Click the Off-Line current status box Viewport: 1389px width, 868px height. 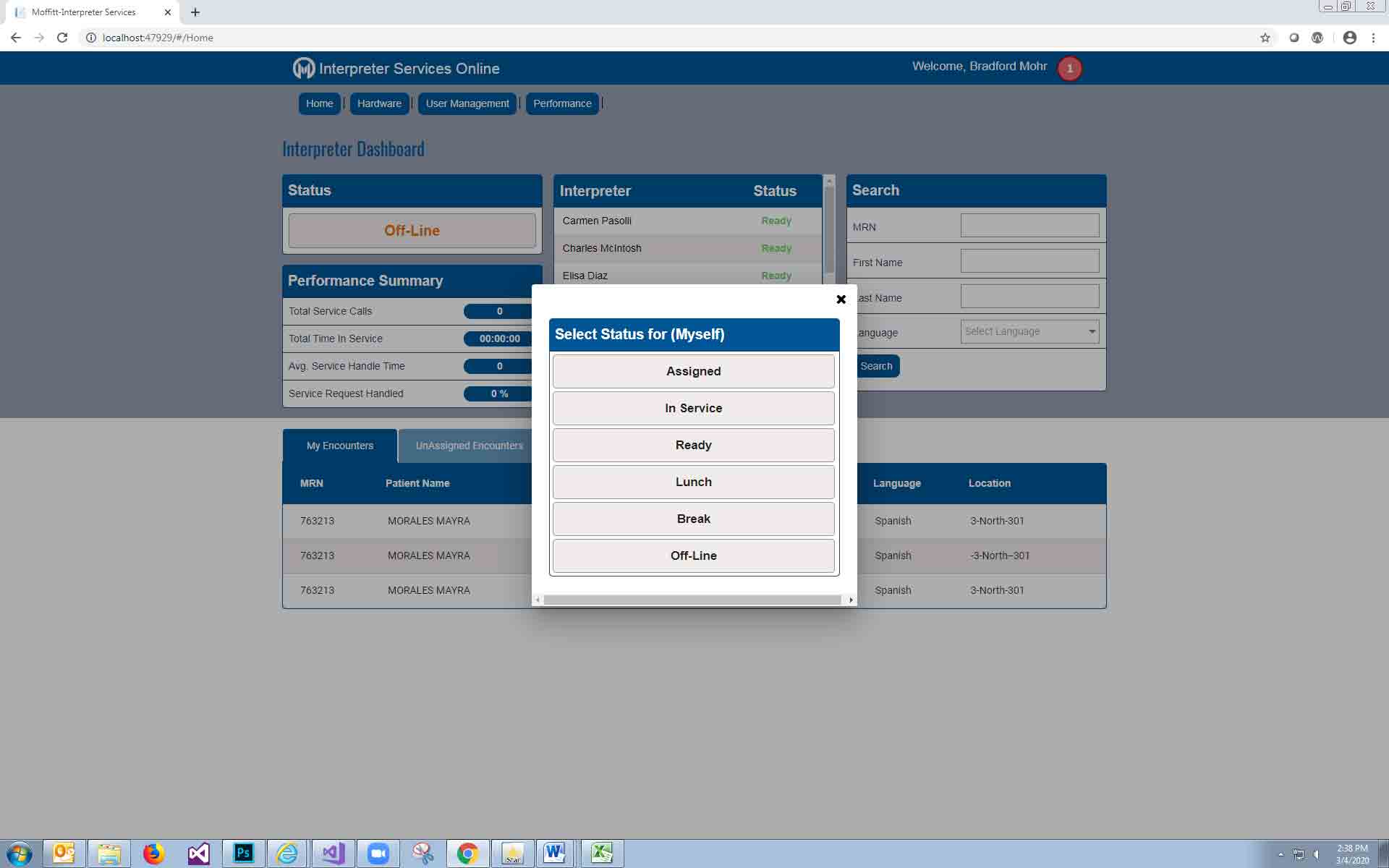tap(412, 231)
